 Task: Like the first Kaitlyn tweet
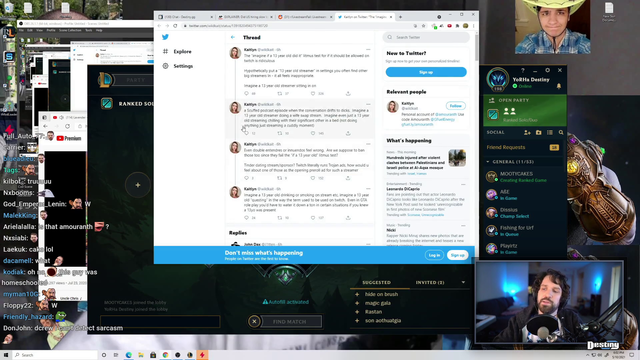click(313, 93)
